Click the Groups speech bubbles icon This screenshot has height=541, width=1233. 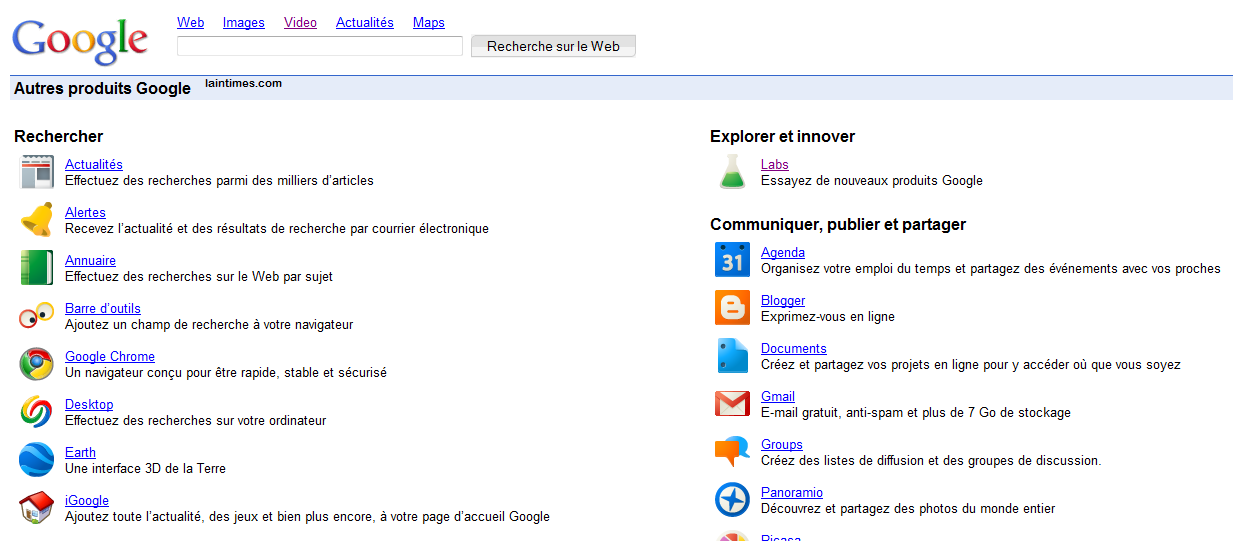(x=733, y=452)
